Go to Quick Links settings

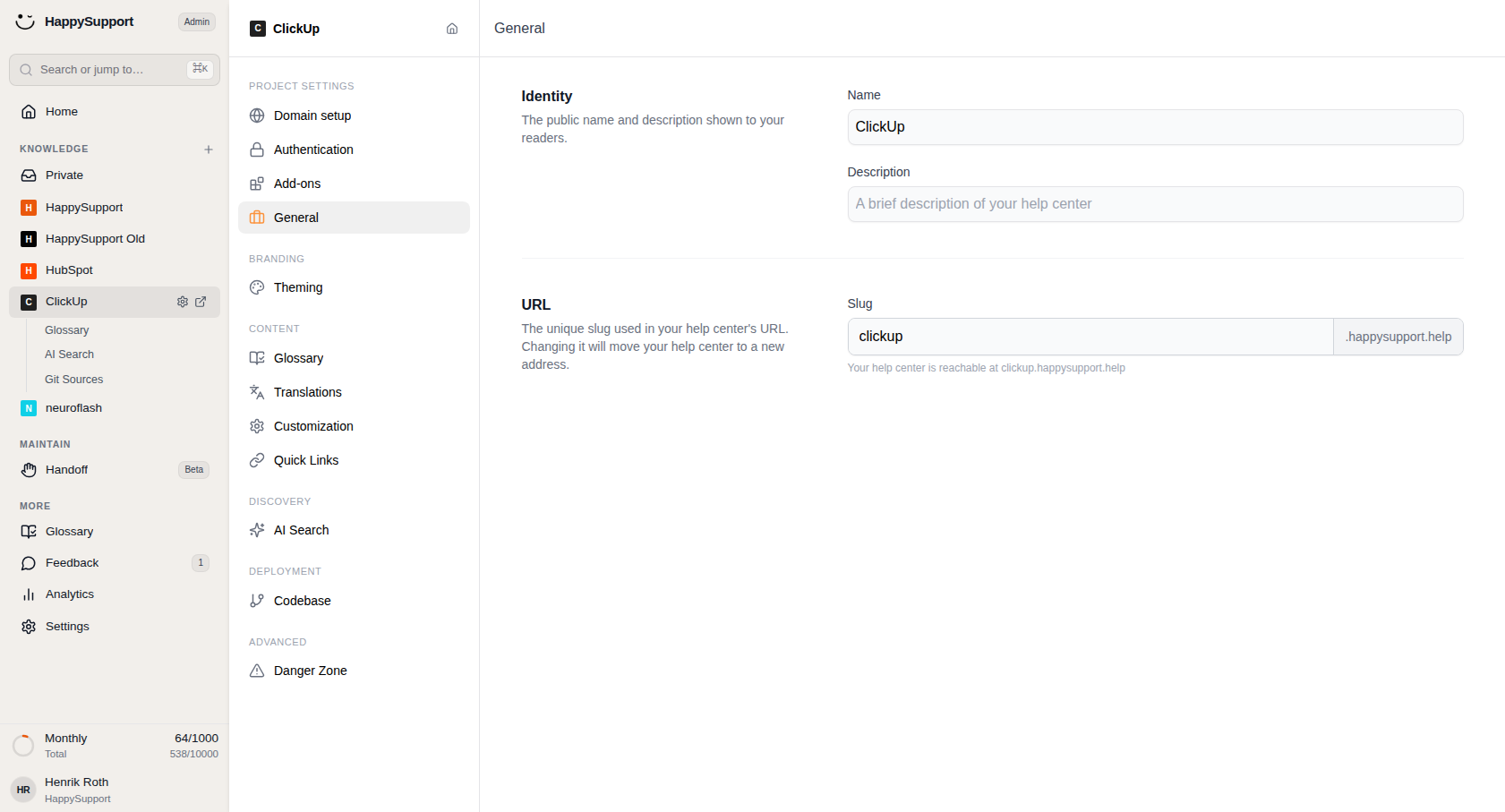point(354,460)
